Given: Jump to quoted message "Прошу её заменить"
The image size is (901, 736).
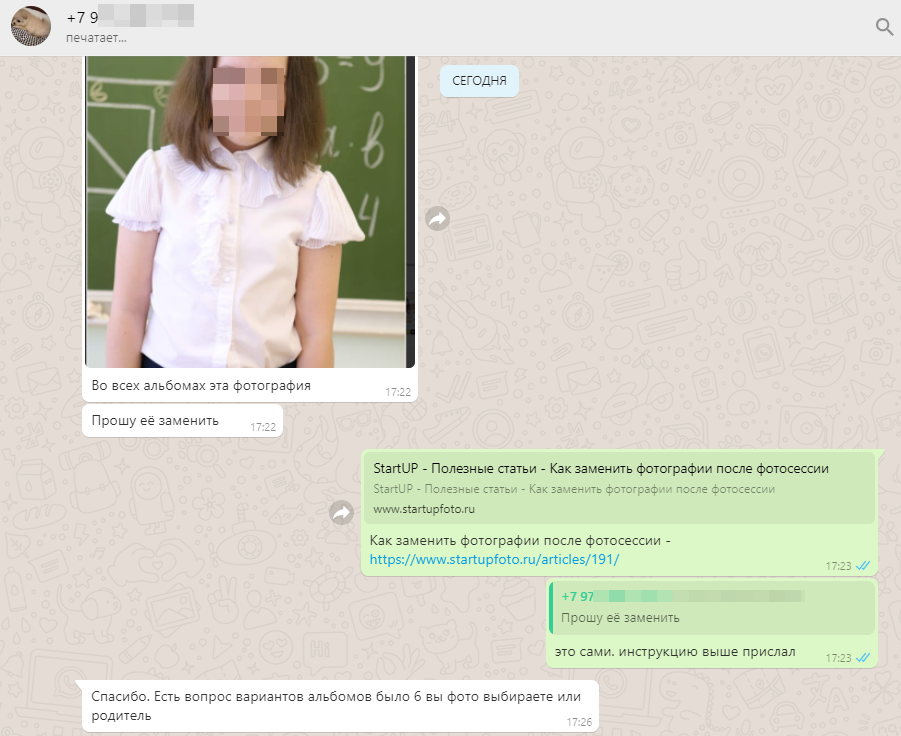Looking at the screenshot, I should point(712,607).
